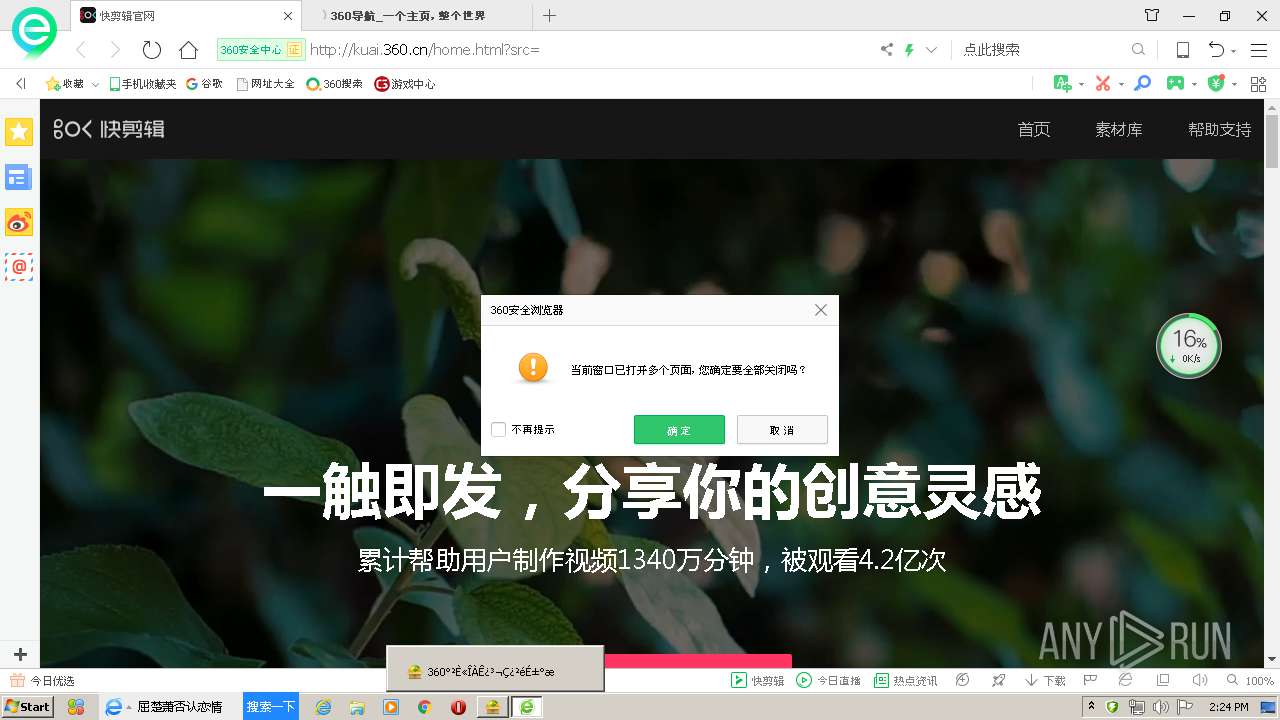This screenshot has height=720, width=1280.
Task: Click the 16% speed accelerator ball
Action: (1189, 346)
